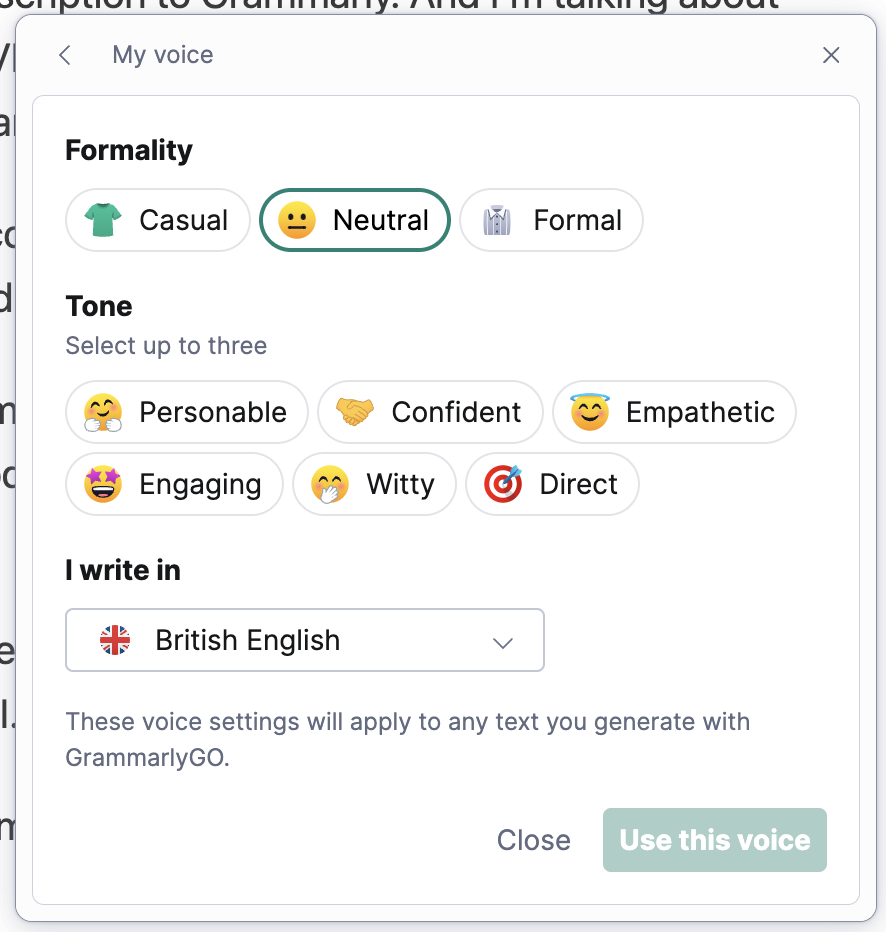The height and width of the screenshot is (932, 886).
Task: Select Casual formality option
Action: pyautogui.click(x=157, y=220)
